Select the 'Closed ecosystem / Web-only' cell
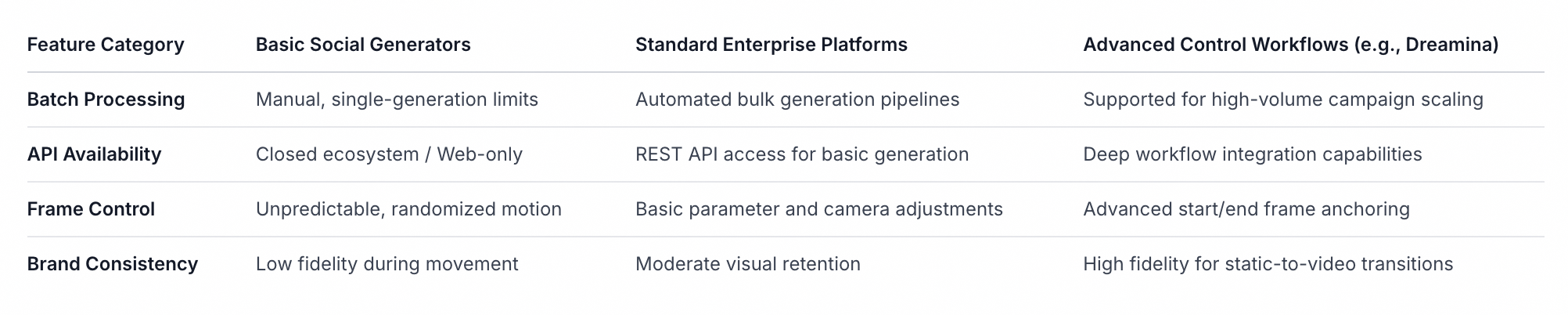The image size is (1568, 315). 389,154
